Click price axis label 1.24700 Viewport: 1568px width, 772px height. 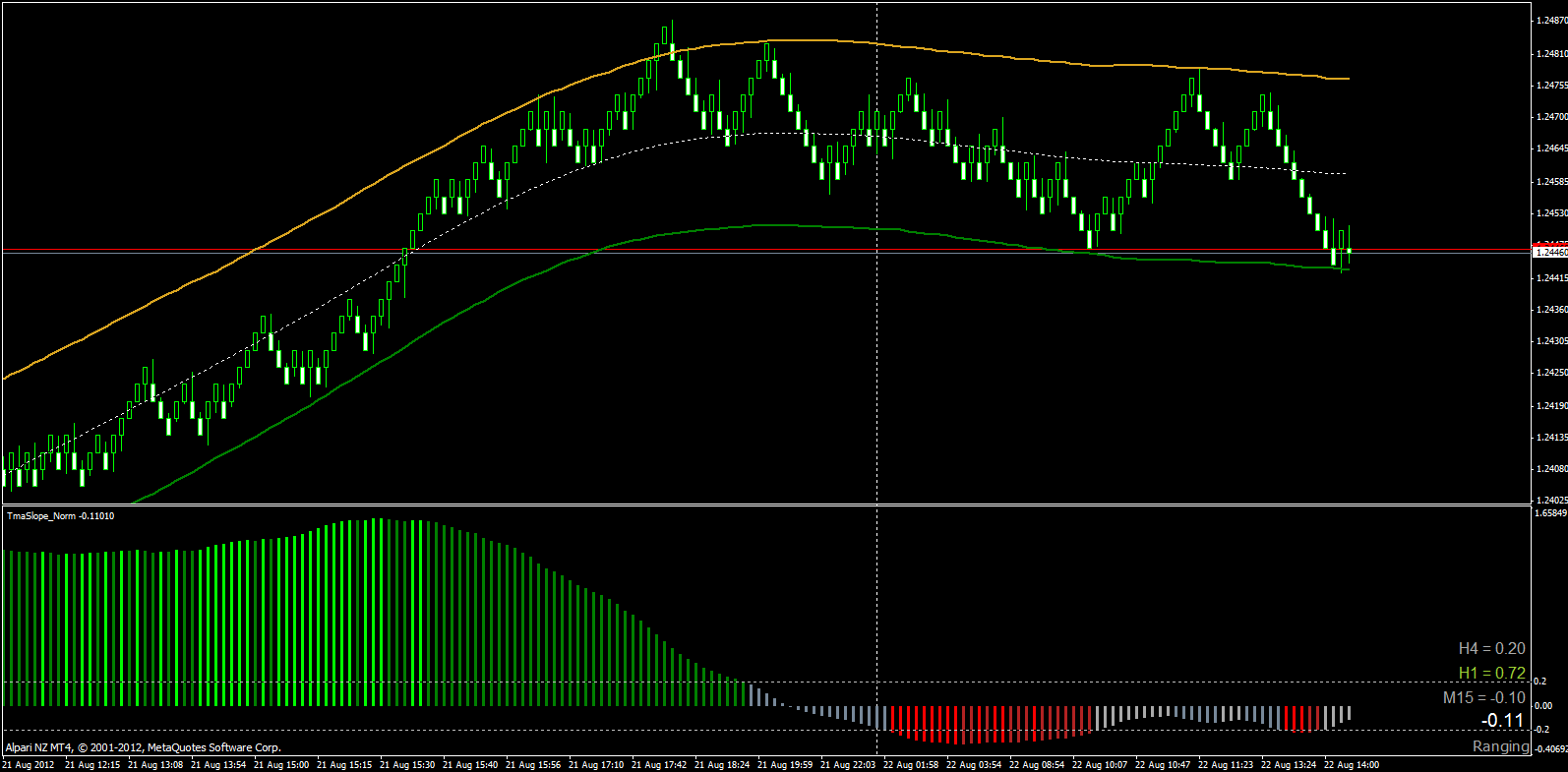pos(1551,116)
